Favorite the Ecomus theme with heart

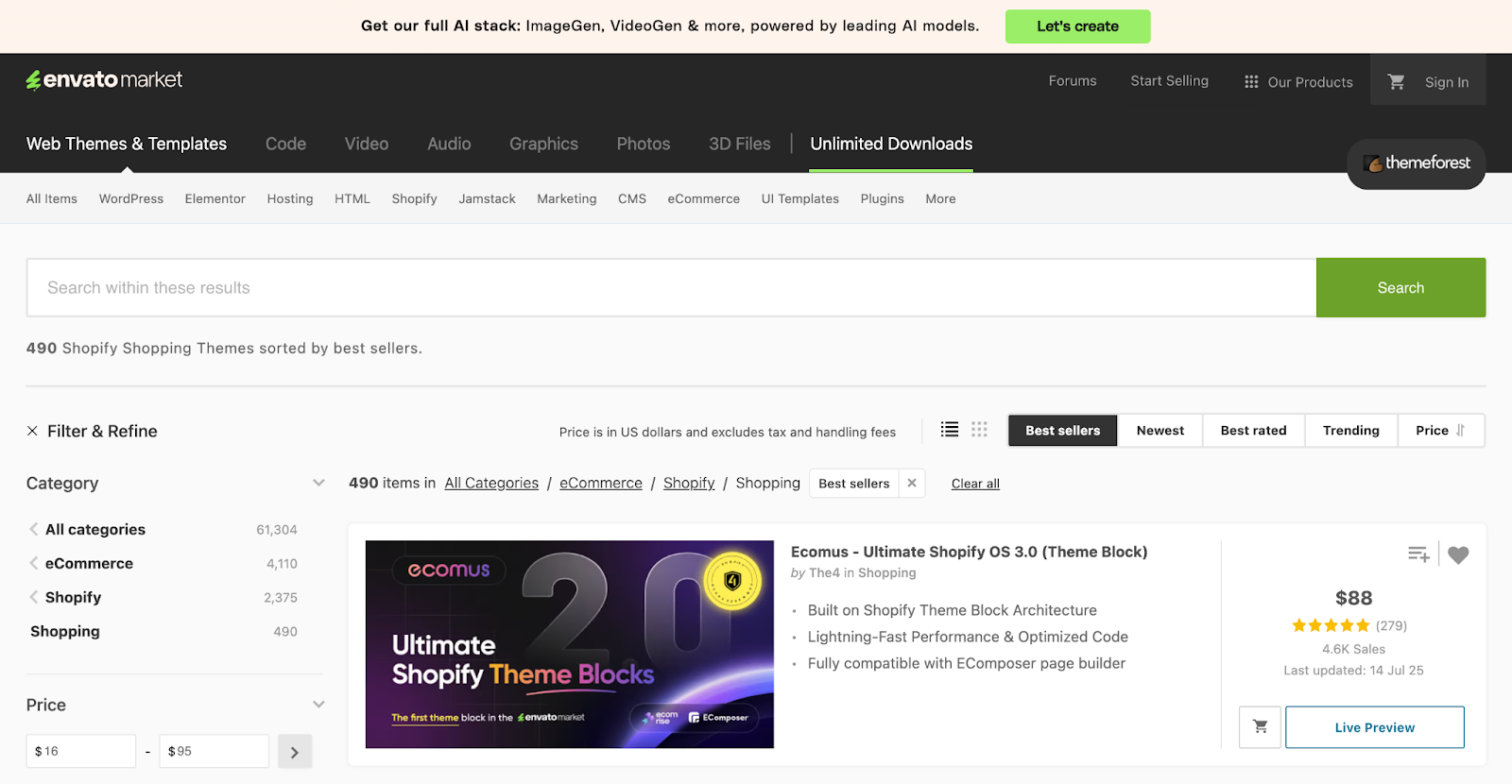tap(1458, 554)
